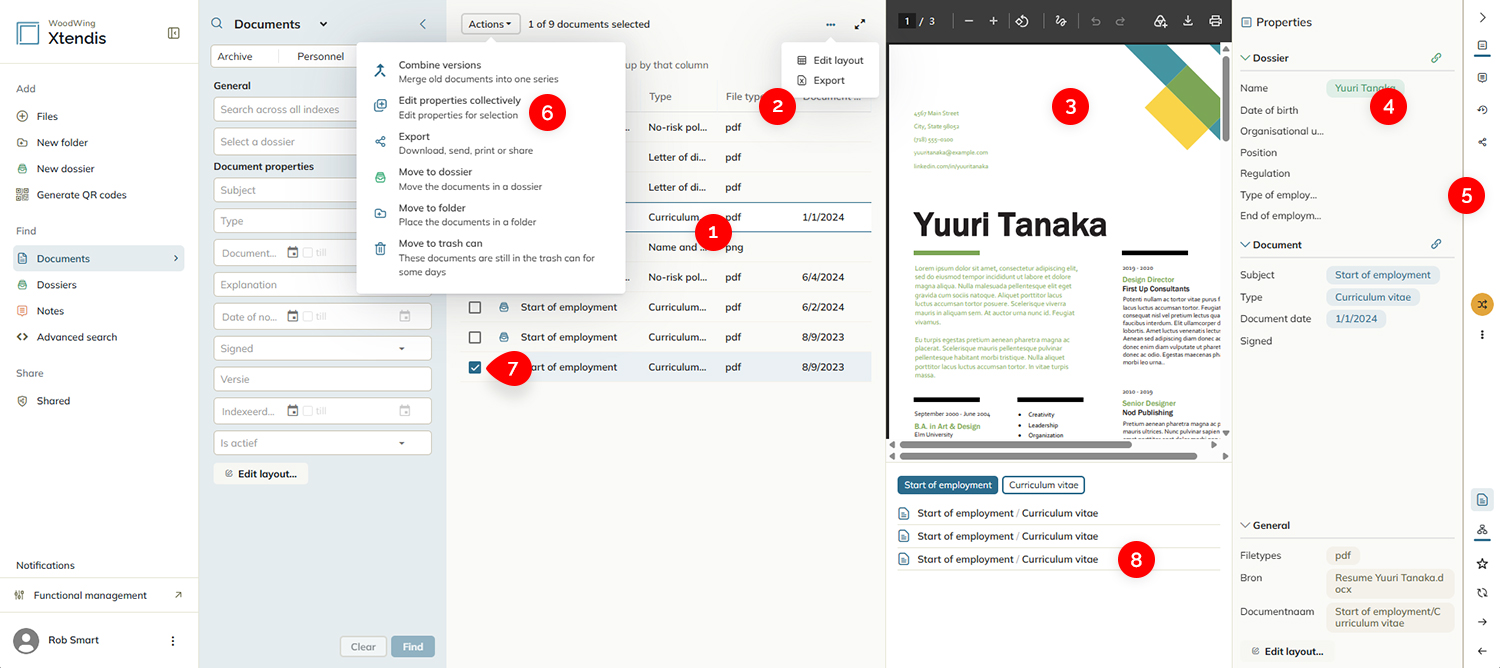Expand document list to full screen
1500x668 pixels.
(x=860, y=24)
